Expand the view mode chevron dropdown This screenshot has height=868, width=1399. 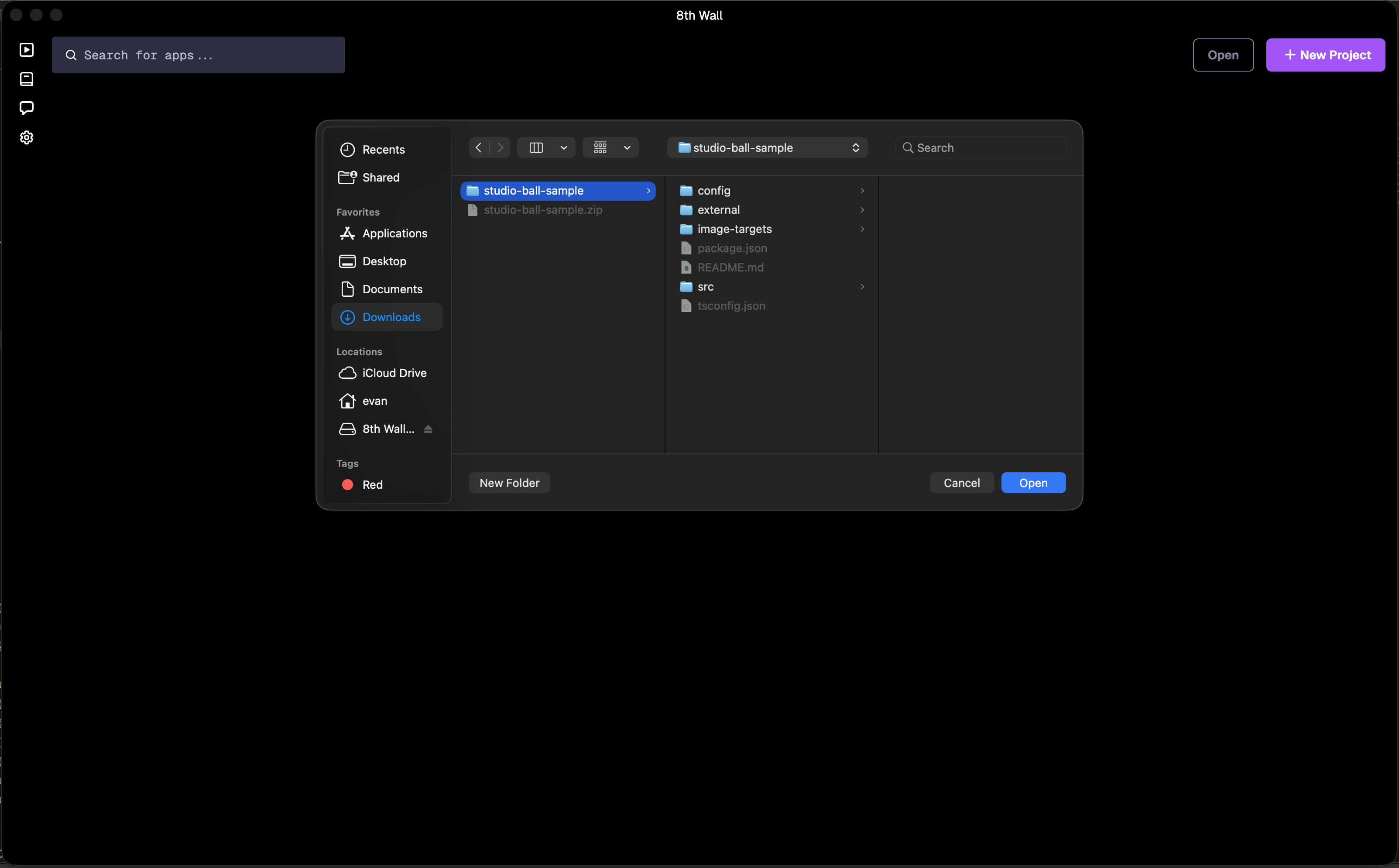564,148
